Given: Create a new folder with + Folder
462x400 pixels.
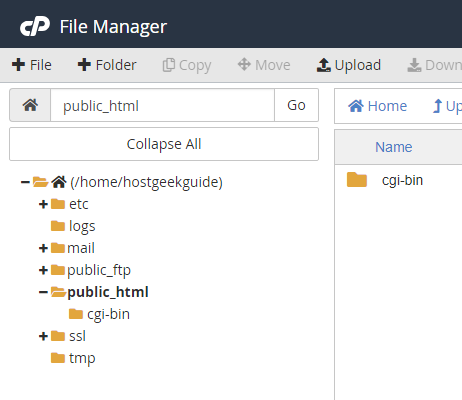Looking at the screenshot, I should (107, 65).
